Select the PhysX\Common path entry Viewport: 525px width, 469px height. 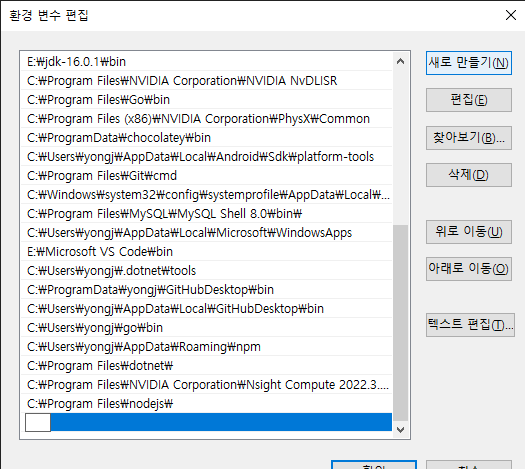tap(207, 119)
